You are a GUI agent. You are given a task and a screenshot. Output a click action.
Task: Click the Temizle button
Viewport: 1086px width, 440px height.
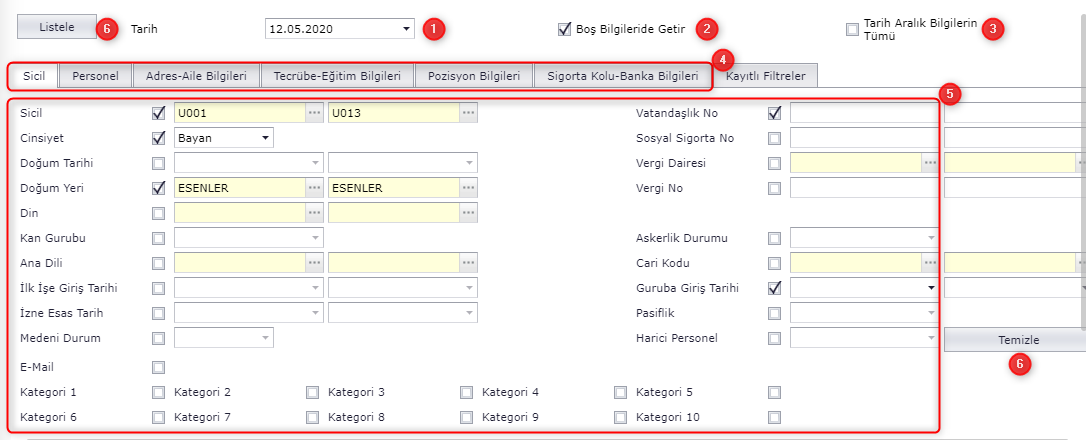coord(1014,340)
